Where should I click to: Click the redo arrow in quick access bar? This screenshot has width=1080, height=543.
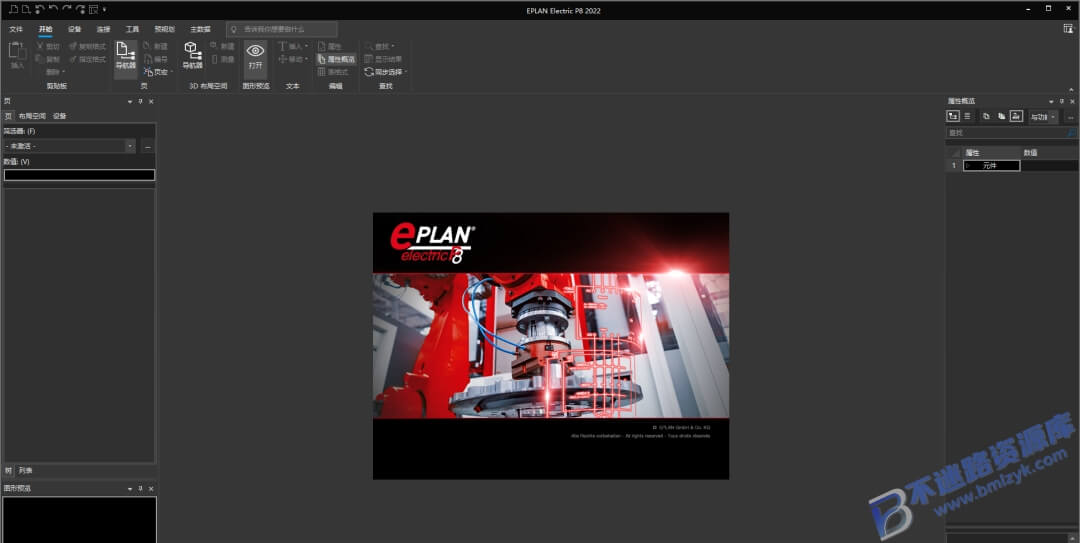67,10
